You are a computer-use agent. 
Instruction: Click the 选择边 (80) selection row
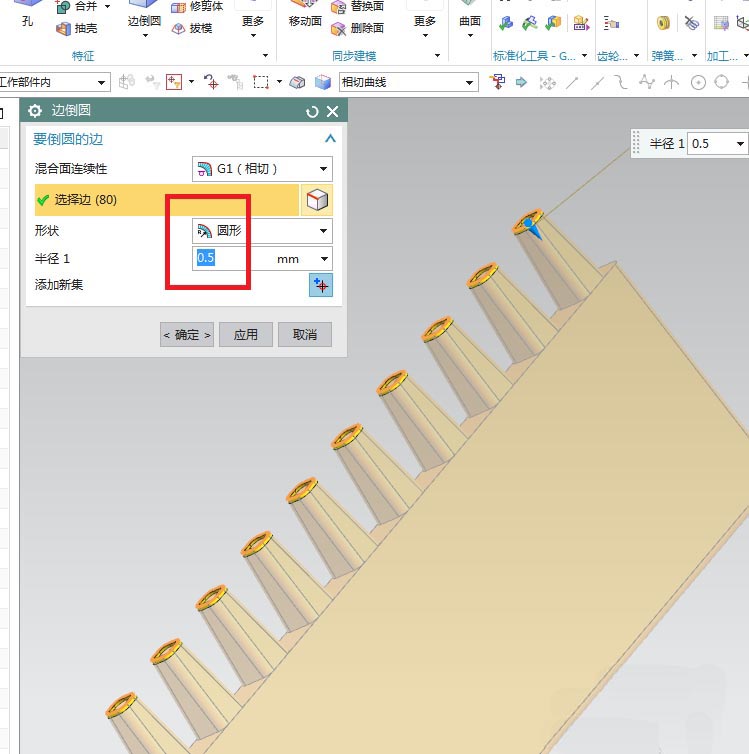[167, 200]
